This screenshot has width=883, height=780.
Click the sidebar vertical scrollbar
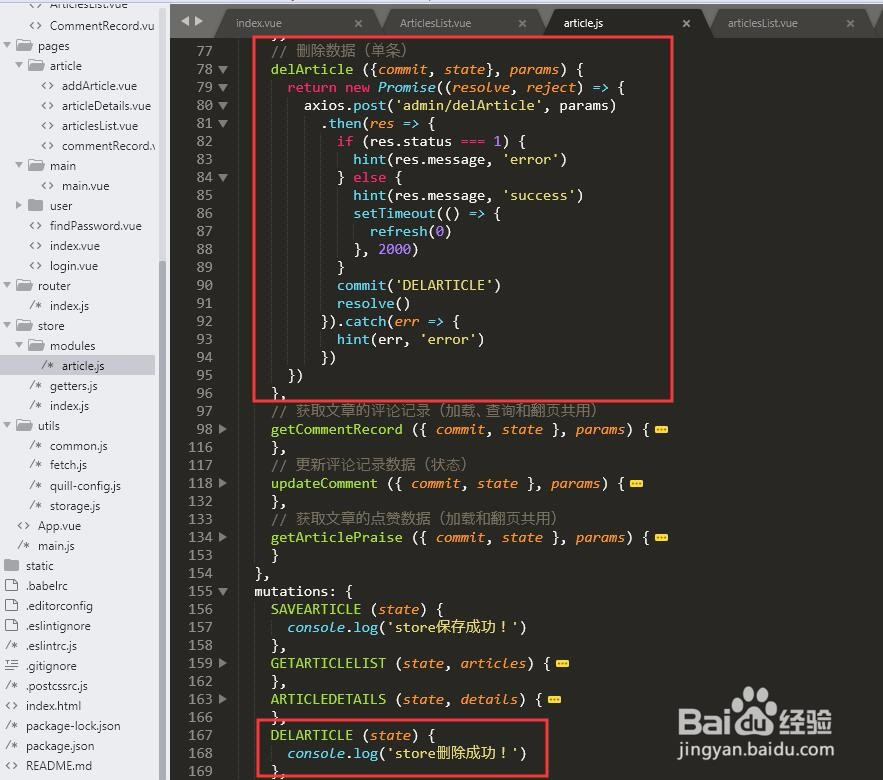tap(162, 518)
